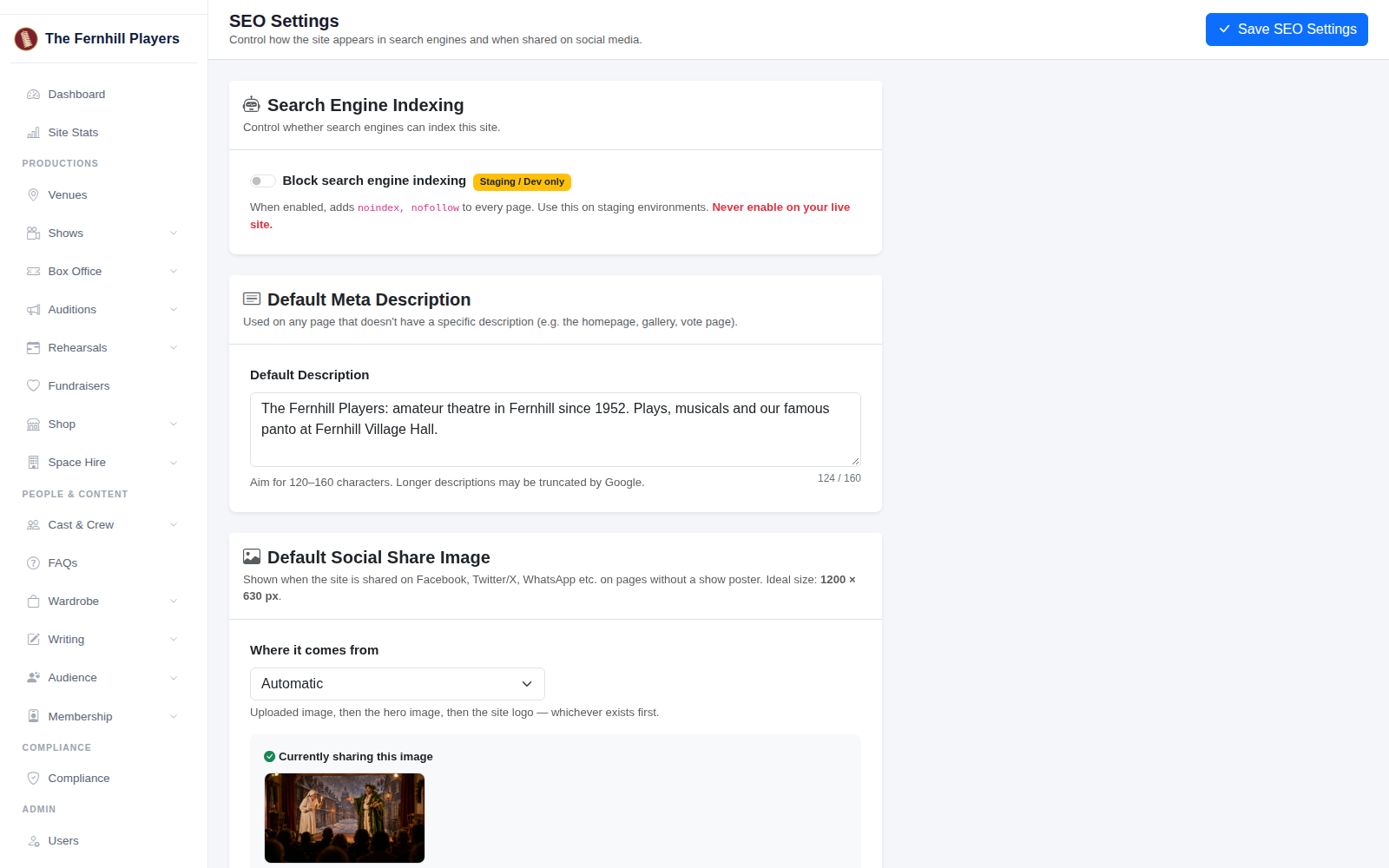Click the Compliance shield icon

coord(34,779)
